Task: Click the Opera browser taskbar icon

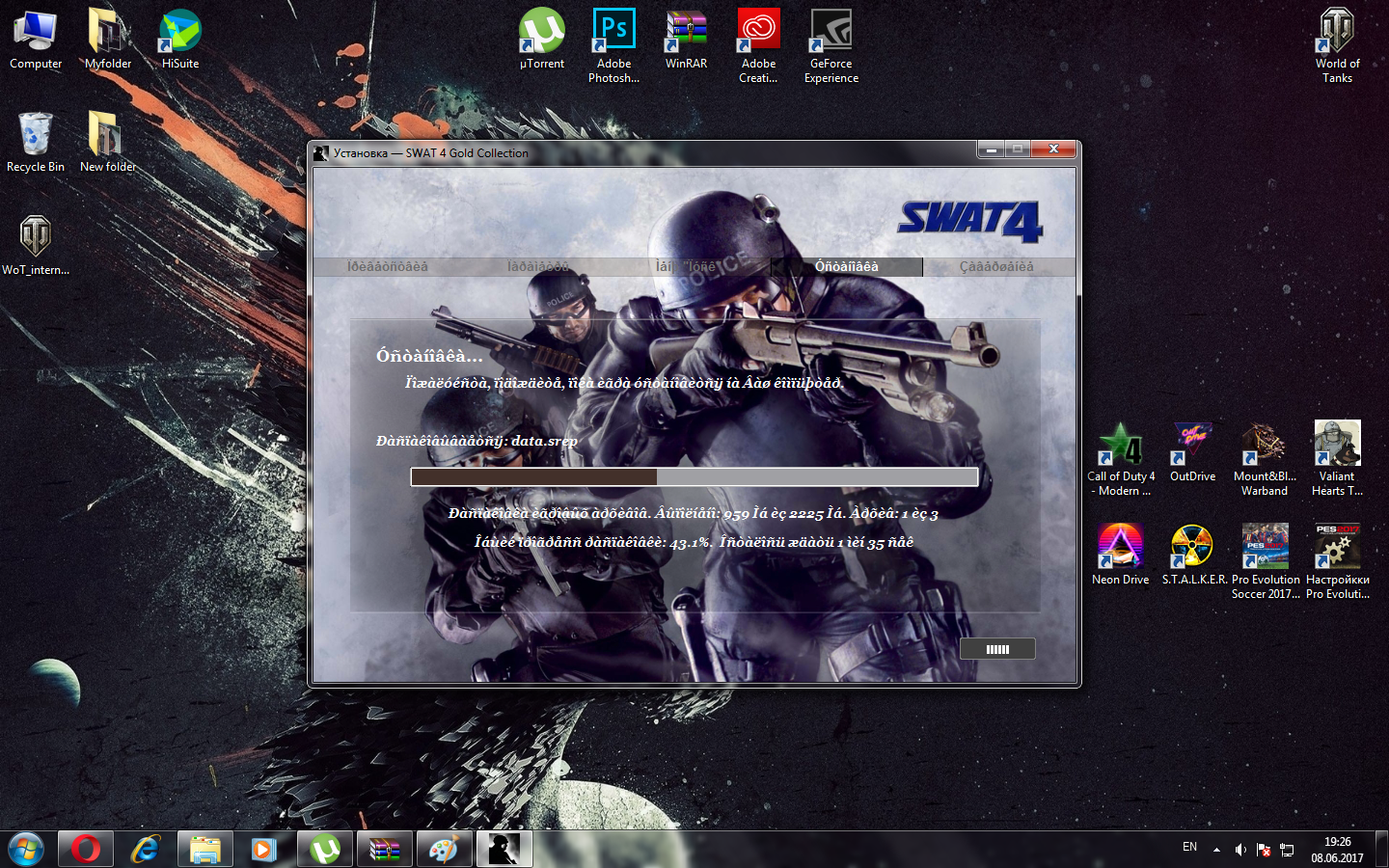Action: coord(86,849)
